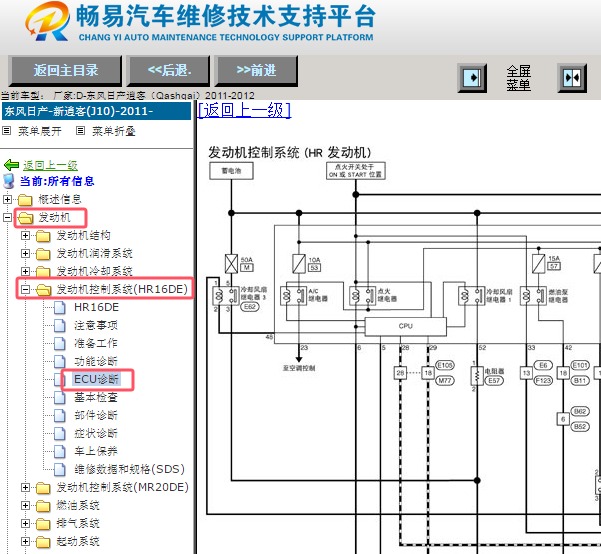Open 车上保养 tree item
The height and width of the screenshot is (554, 601).
coord(96,452)
